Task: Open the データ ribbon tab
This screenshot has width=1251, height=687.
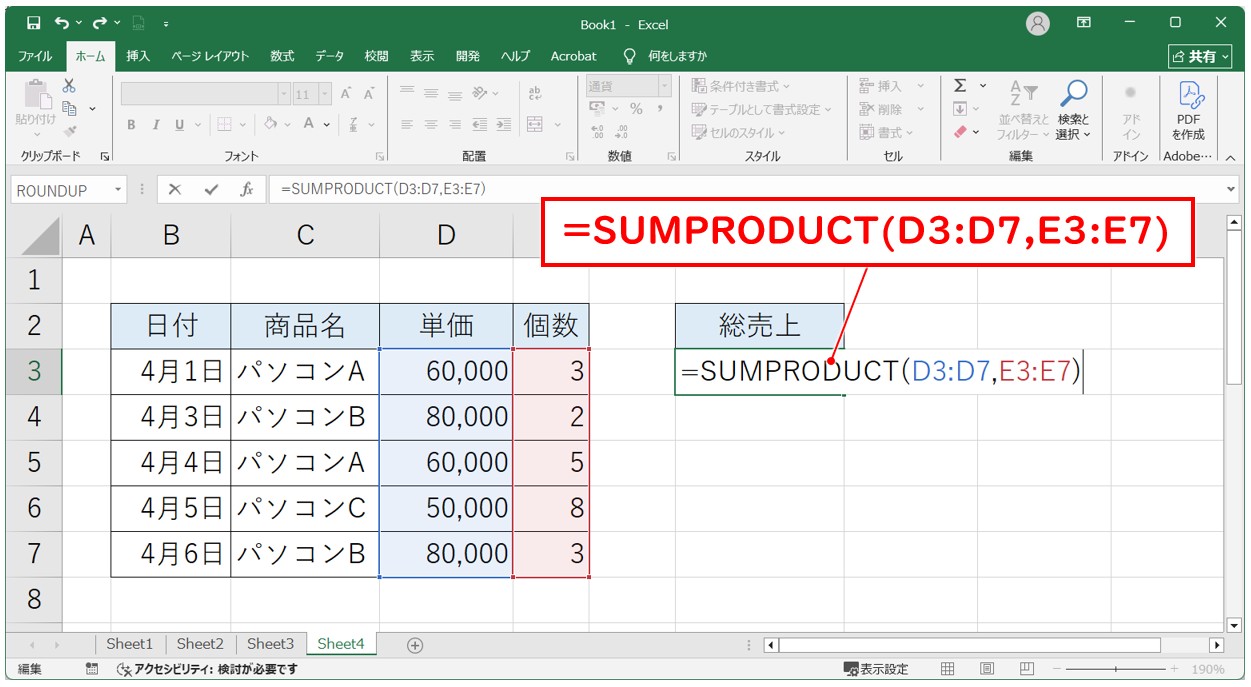Action: [329, 56]
